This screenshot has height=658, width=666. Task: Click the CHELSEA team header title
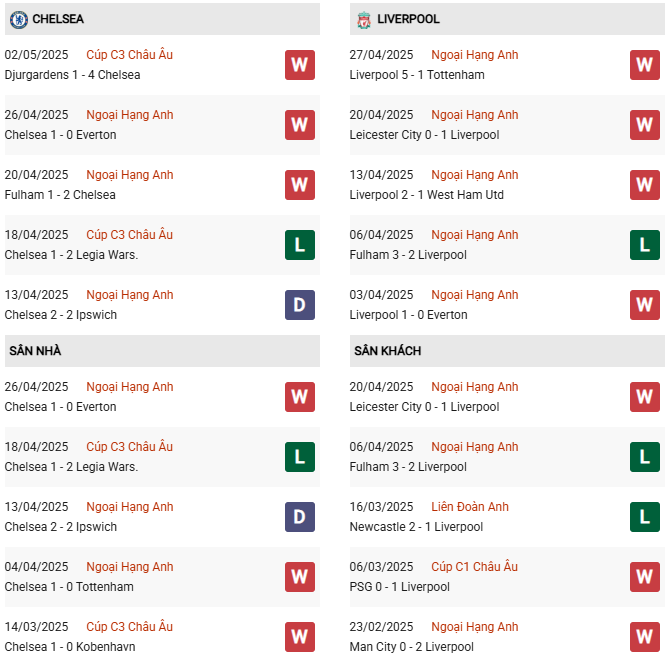point(58,19)
